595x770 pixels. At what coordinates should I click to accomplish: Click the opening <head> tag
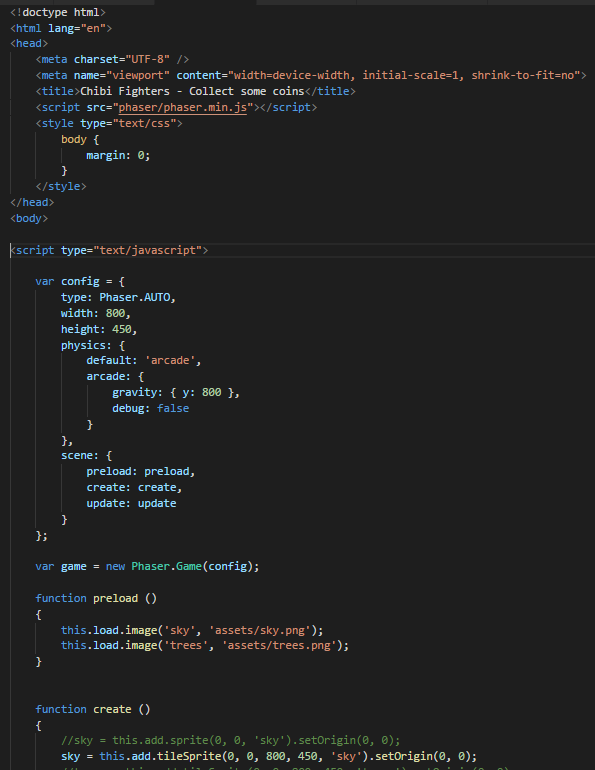(x=29, y=43)
